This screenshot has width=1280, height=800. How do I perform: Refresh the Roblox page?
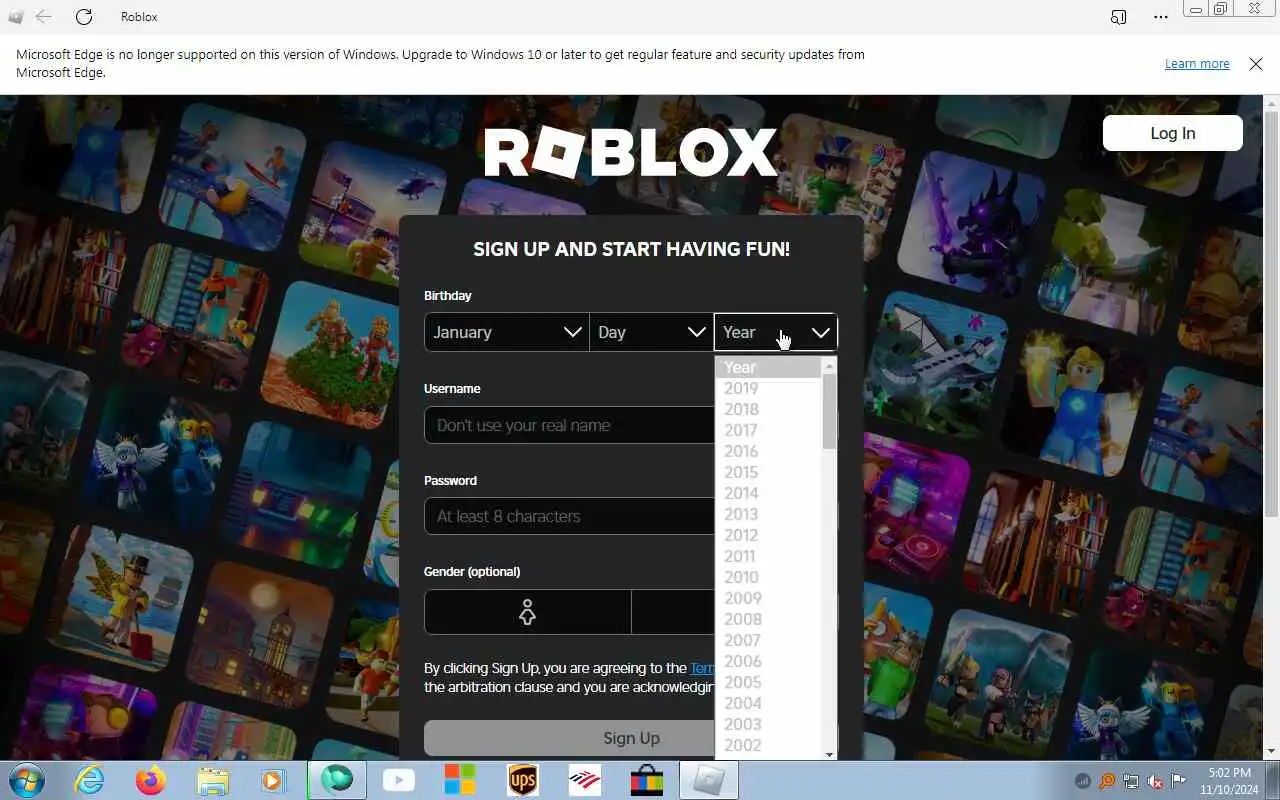[x=84, y=17]
